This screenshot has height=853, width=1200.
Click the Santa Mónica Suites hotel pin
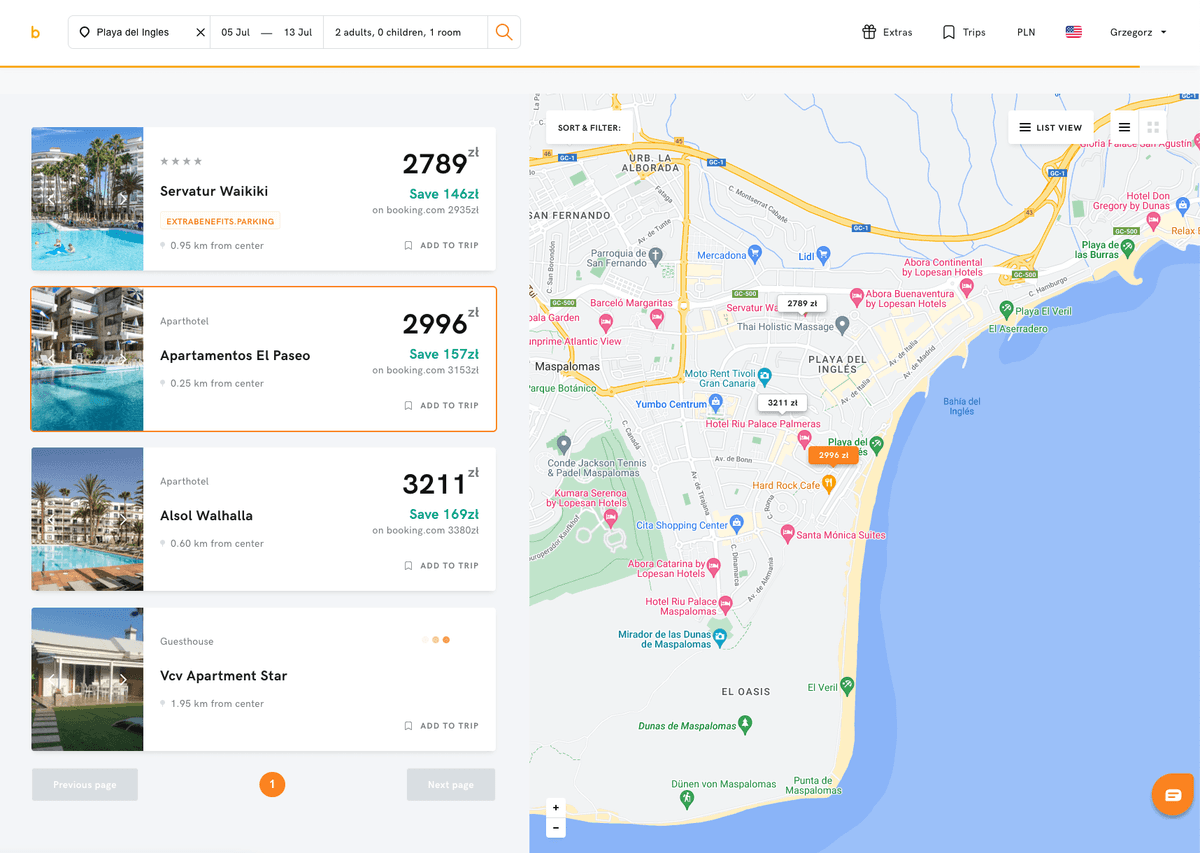(787, 534)
